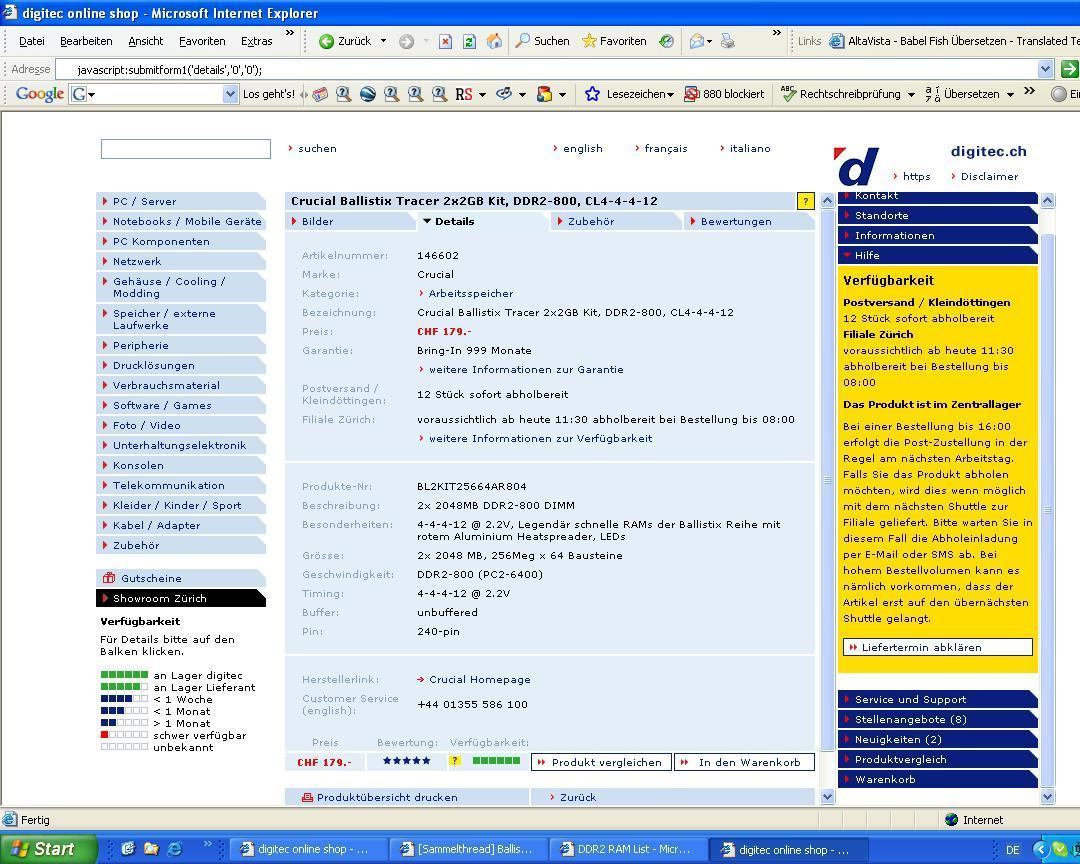Open Showroom Zürich sidebar item
The image size is (1080, 864).
pyautogui.click(x=180, y=598)
